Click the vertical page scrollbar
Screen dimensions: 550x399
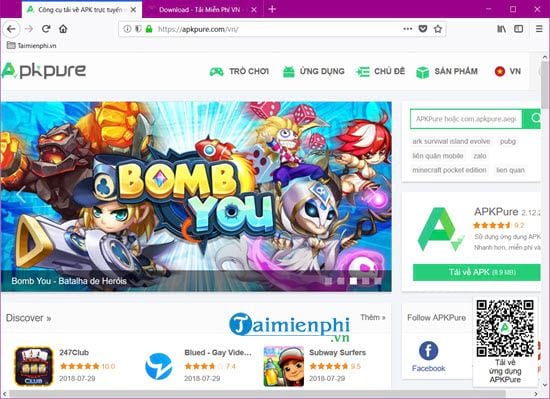[x=545, y=86]
